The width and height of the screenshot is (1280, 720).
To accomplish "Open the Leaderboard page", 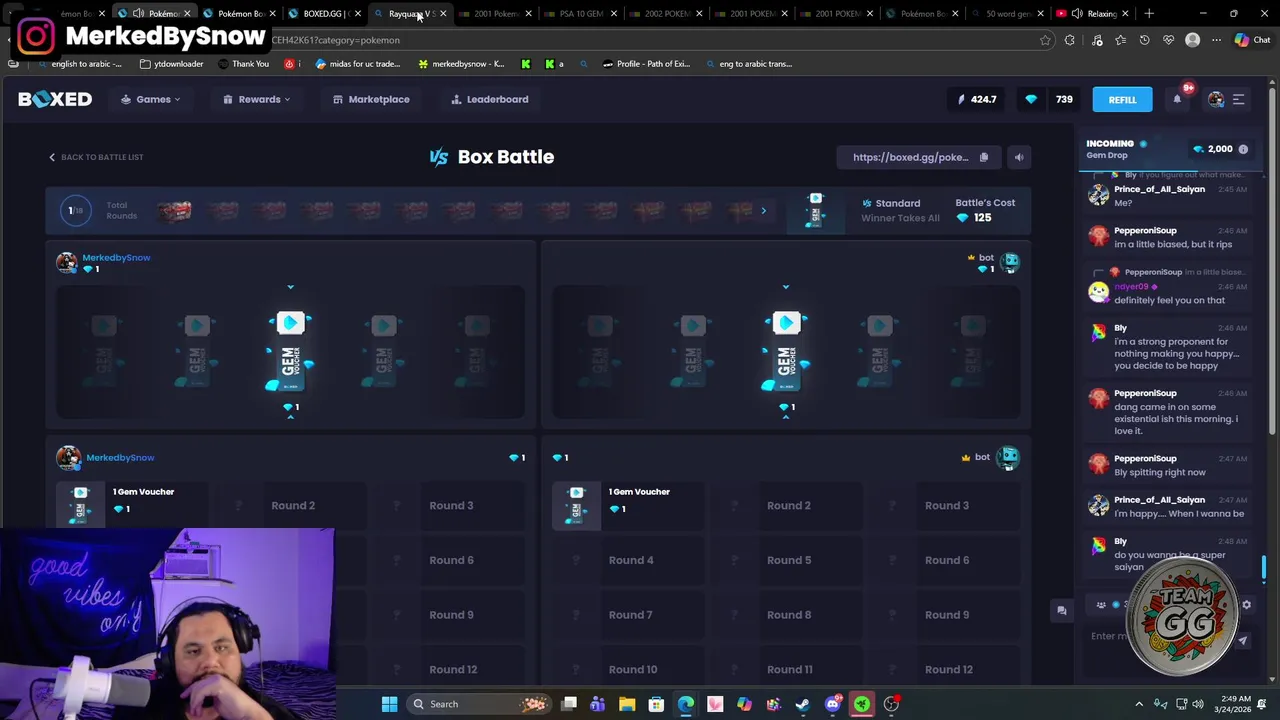I will pos(490,99).
